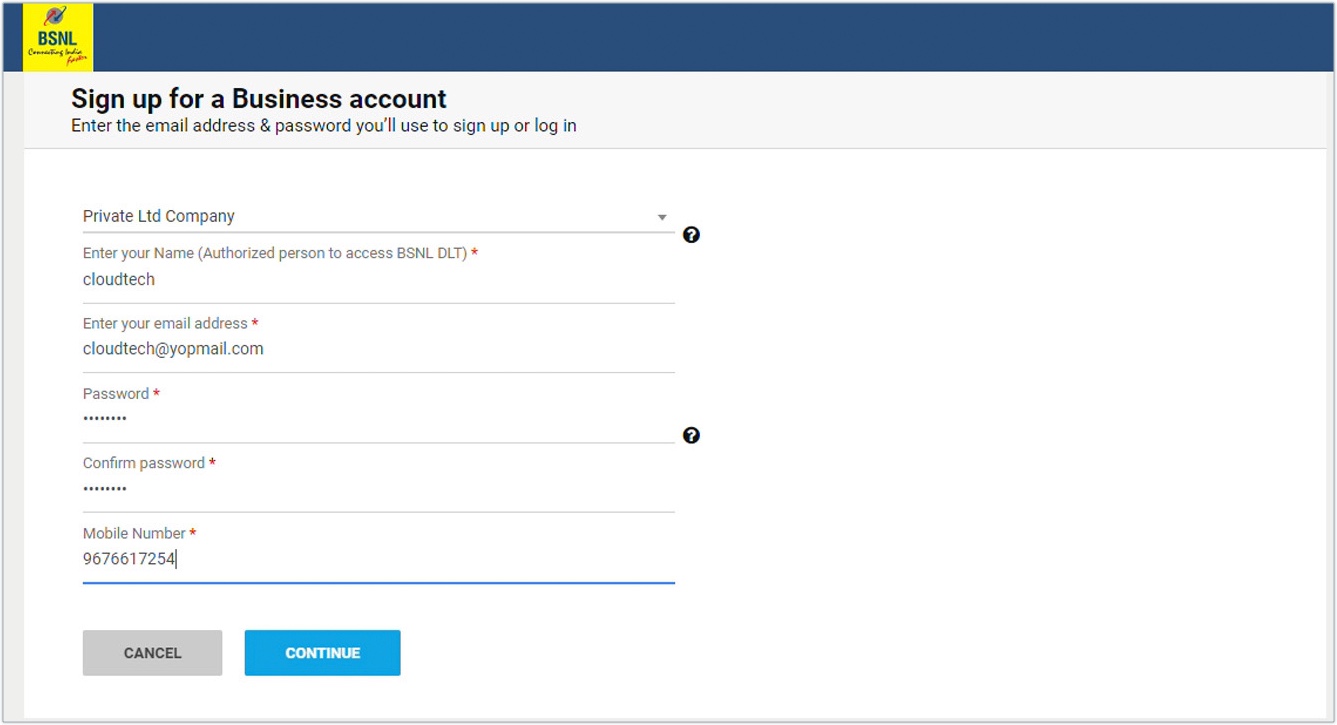Click the help icon beside the Password field
The width and height of the screenshot is (1337, 725).
pos(691,435)
